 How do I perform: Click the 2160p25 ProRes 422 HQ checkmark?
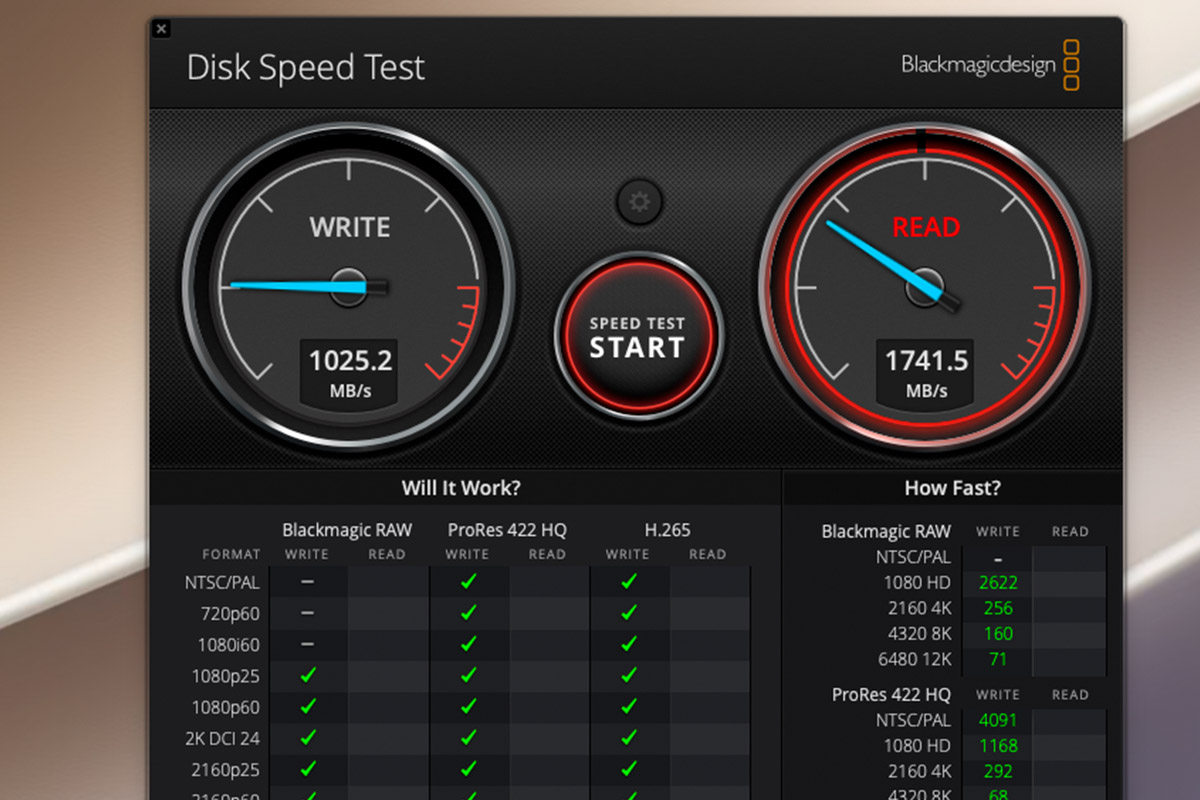click(468, 770)
